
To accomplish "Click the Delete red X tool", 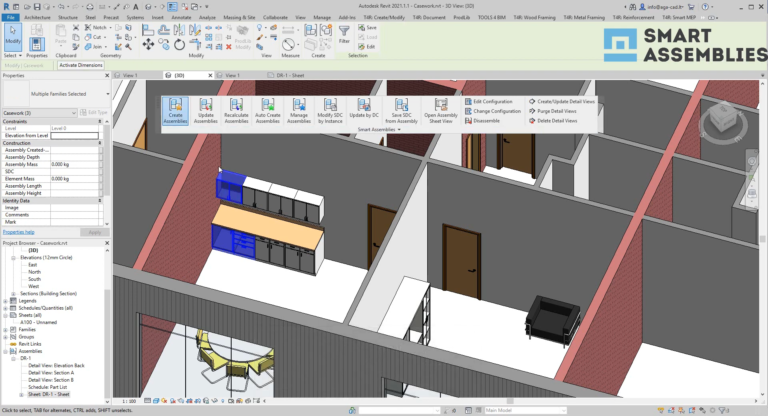I will pos(228,47).
